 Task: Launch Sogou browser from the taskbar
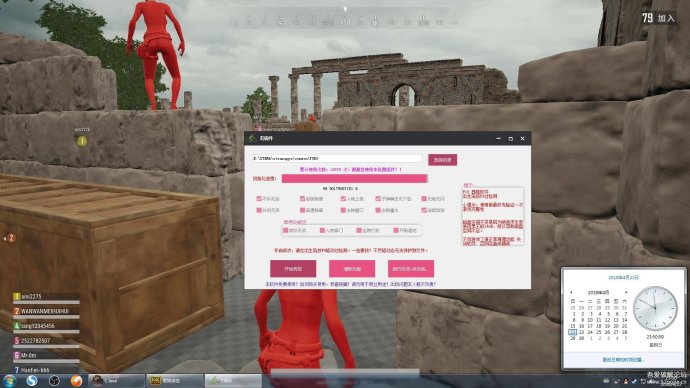click(x=32, y=381)
